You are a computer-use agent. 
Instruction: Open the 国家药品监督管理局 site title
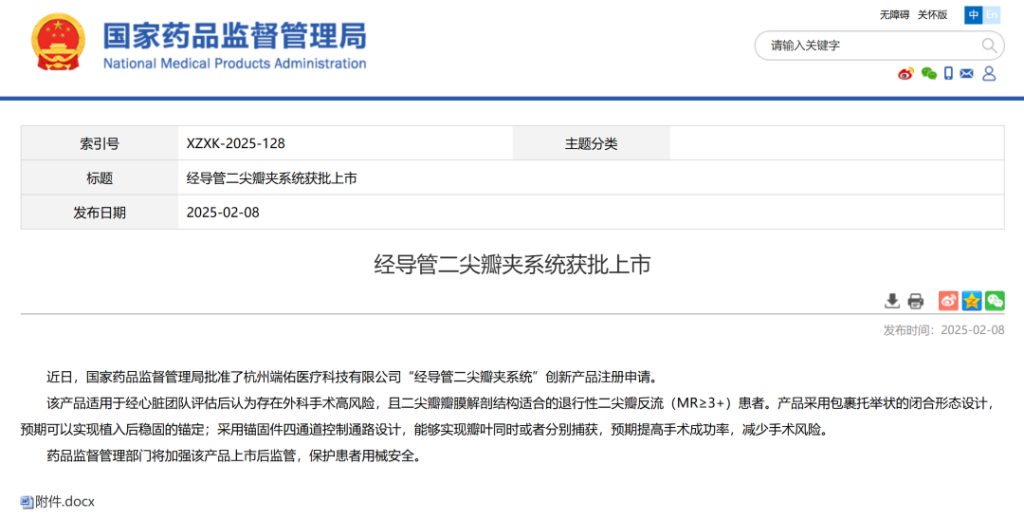point(234,35)
